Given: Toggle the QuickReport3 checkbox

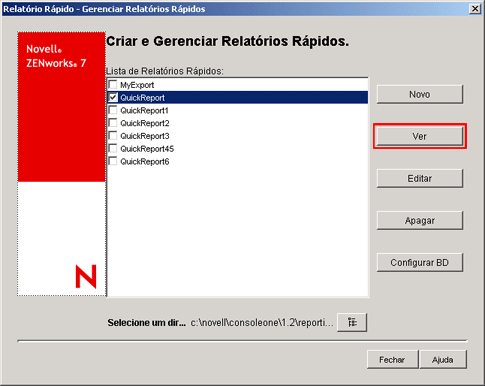Looking at the screenshot, I should [x=113, y=136].
